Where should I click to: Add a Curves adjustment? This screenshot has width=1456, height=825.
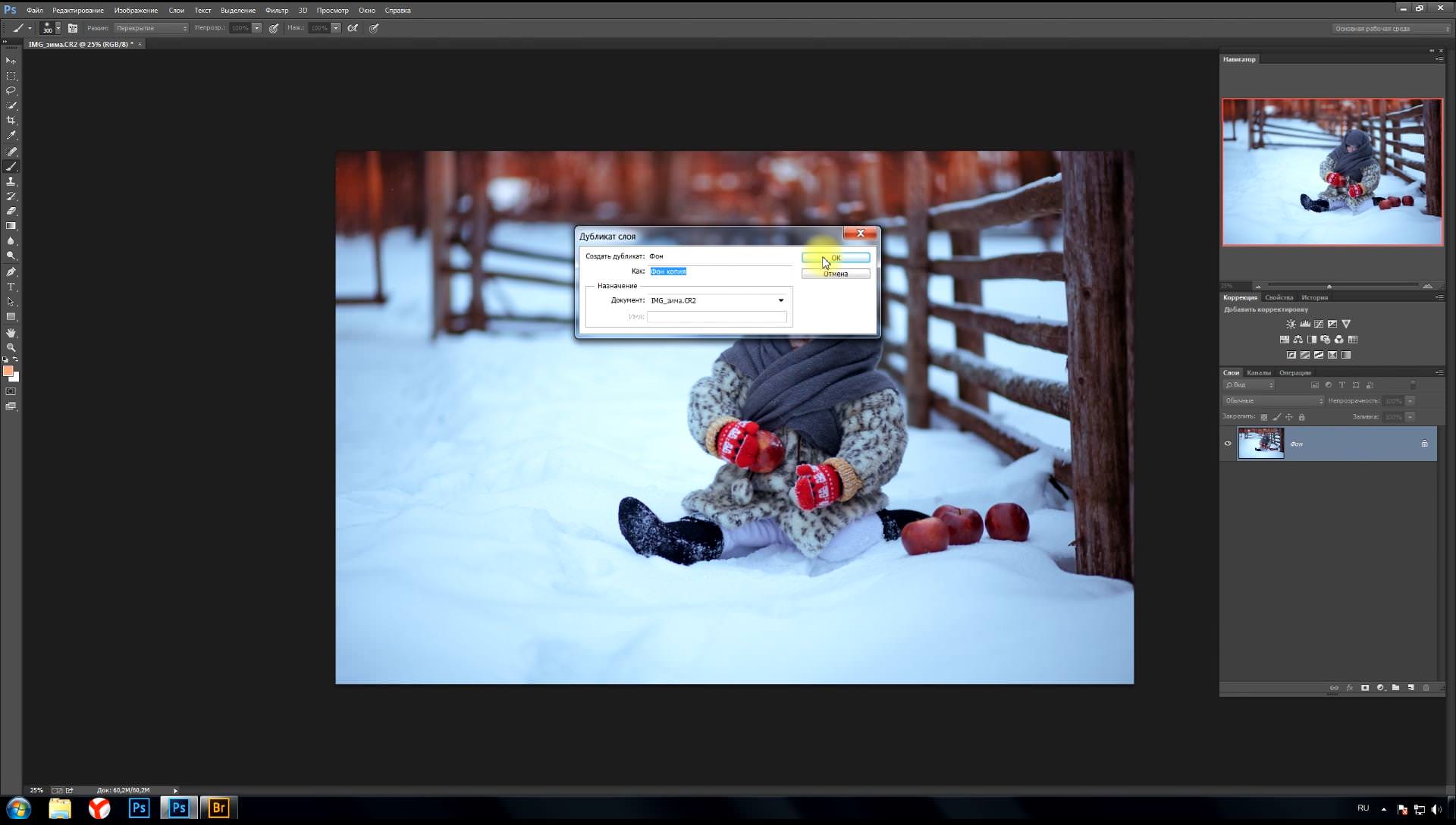tap(1319, 324)
